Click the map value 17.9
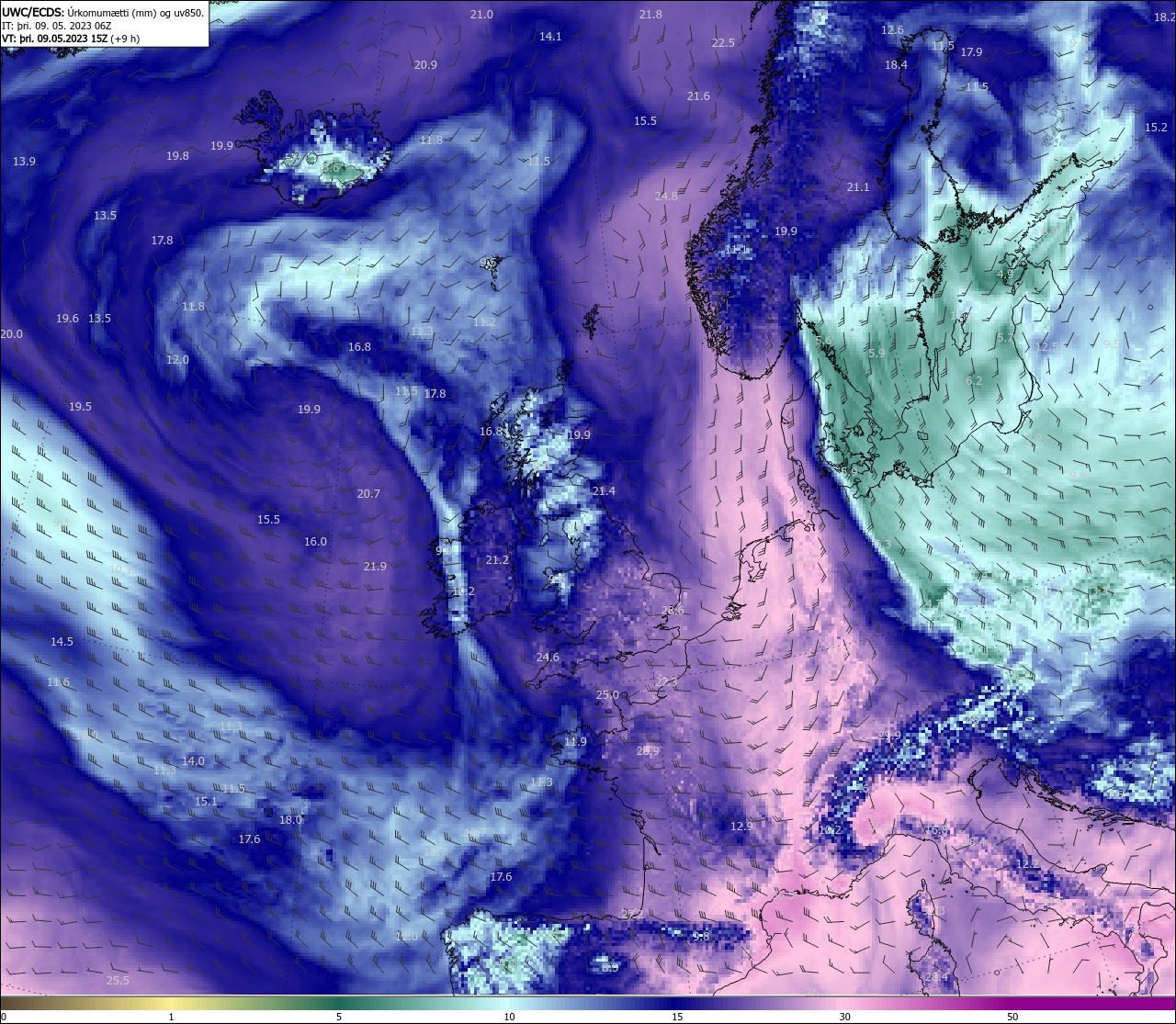Image resolution: width=1176 pixels, height=1024 pixels. [971, 52]
